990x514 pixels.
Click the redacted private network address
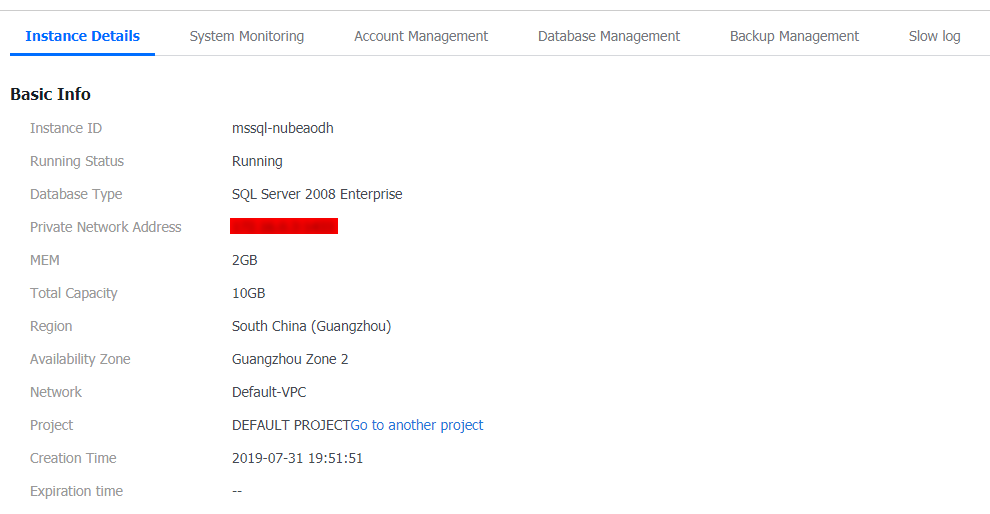[284, 226]
